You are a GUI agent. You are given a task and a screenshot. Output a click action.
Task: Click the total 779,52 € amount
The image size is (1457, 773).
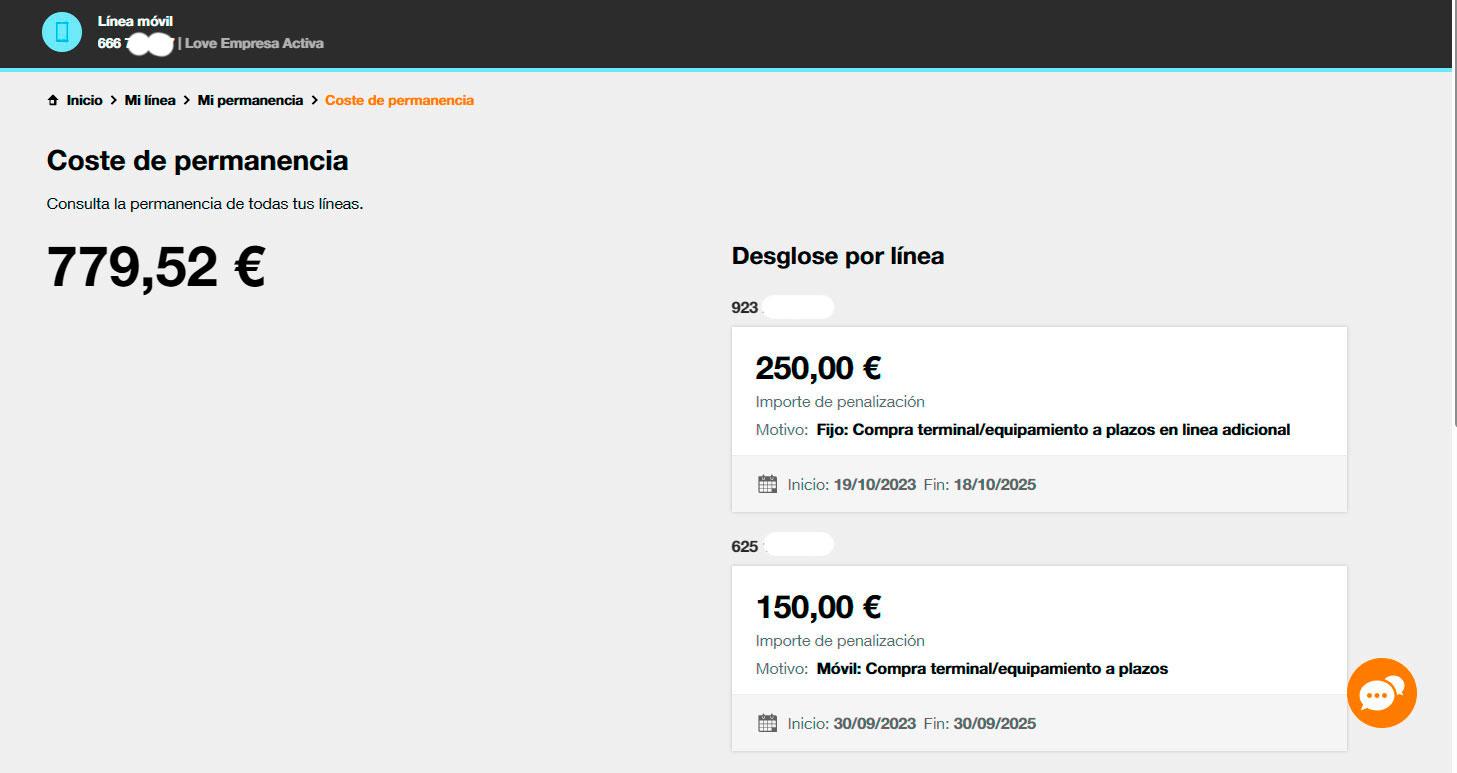[156, 267]
